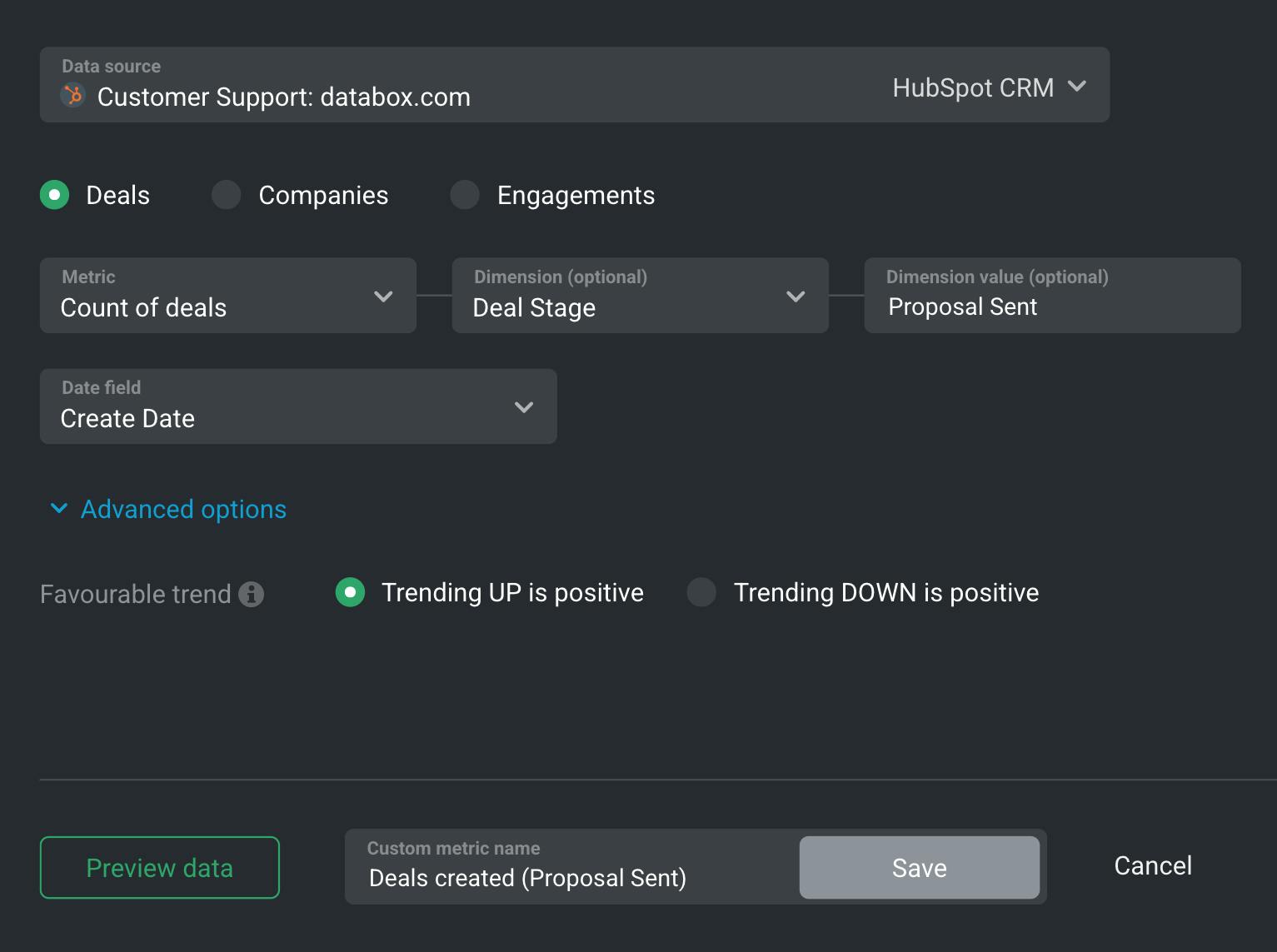This screenshot has height=952, width=1277.
Task: Open the HubSpot CRM data source dropdown
Action: [989, 87]
